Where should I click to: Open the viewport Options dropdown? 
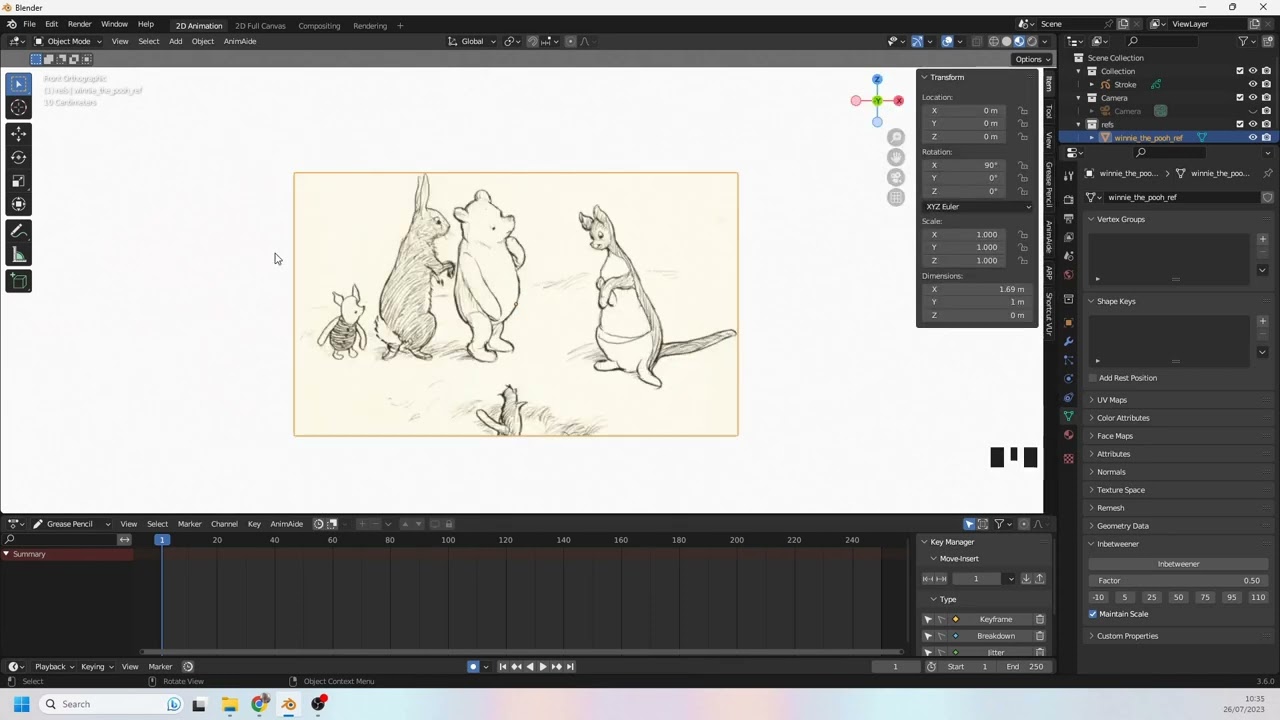point(1032,59)
